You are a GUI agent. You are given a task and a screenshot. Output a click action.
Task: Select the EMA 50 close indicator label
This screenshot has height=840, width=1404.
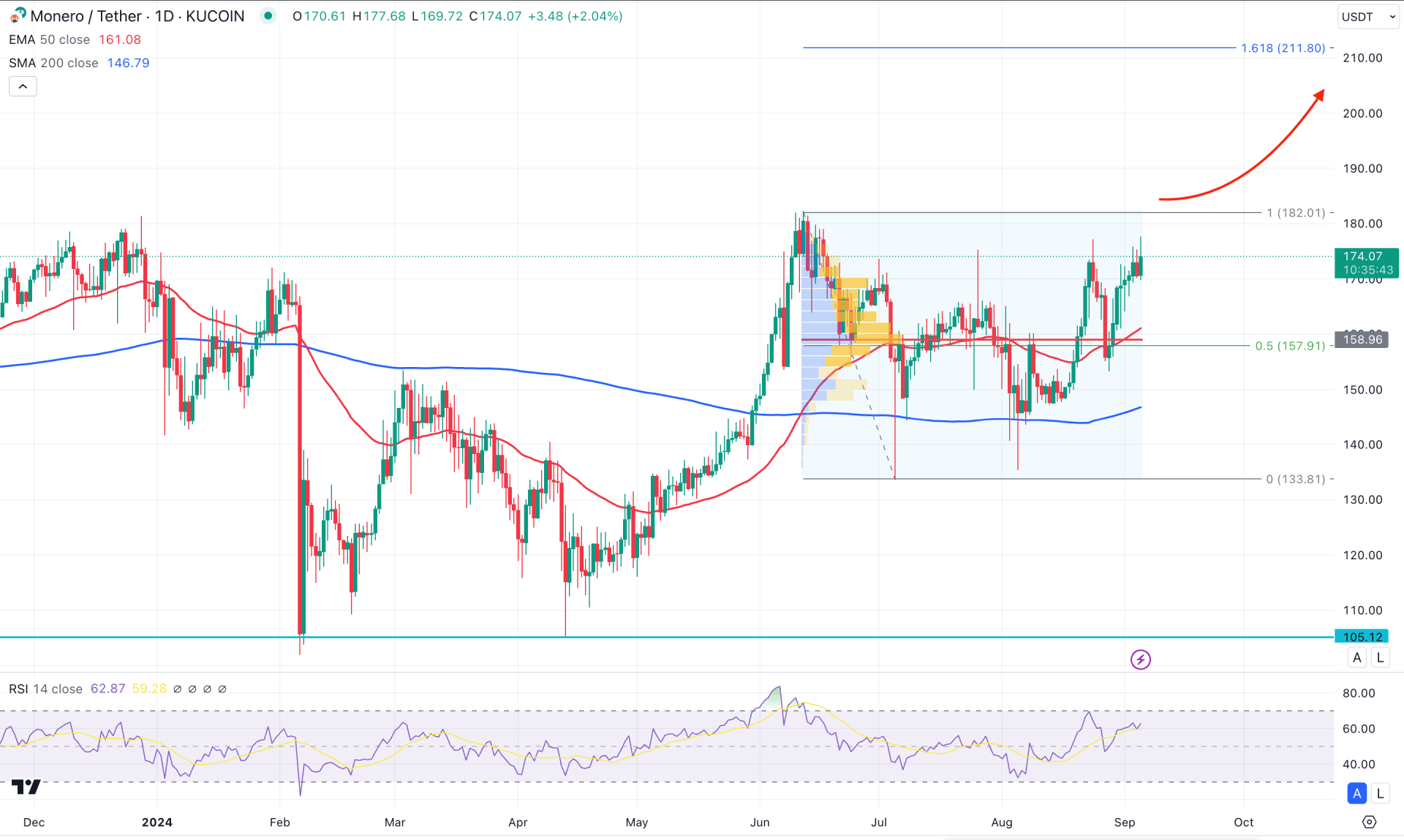(x=49, y=39)
